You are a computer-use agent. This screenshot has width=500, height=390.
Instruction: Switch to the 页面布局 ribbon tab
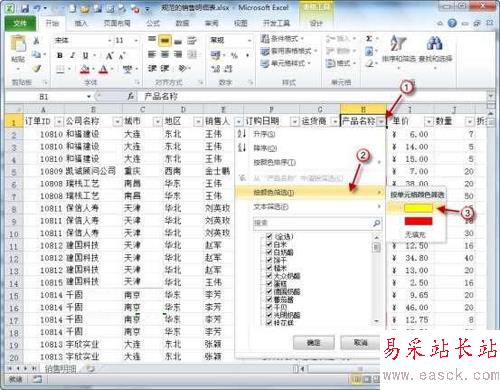pyautogui.click(x=117, y=23)
